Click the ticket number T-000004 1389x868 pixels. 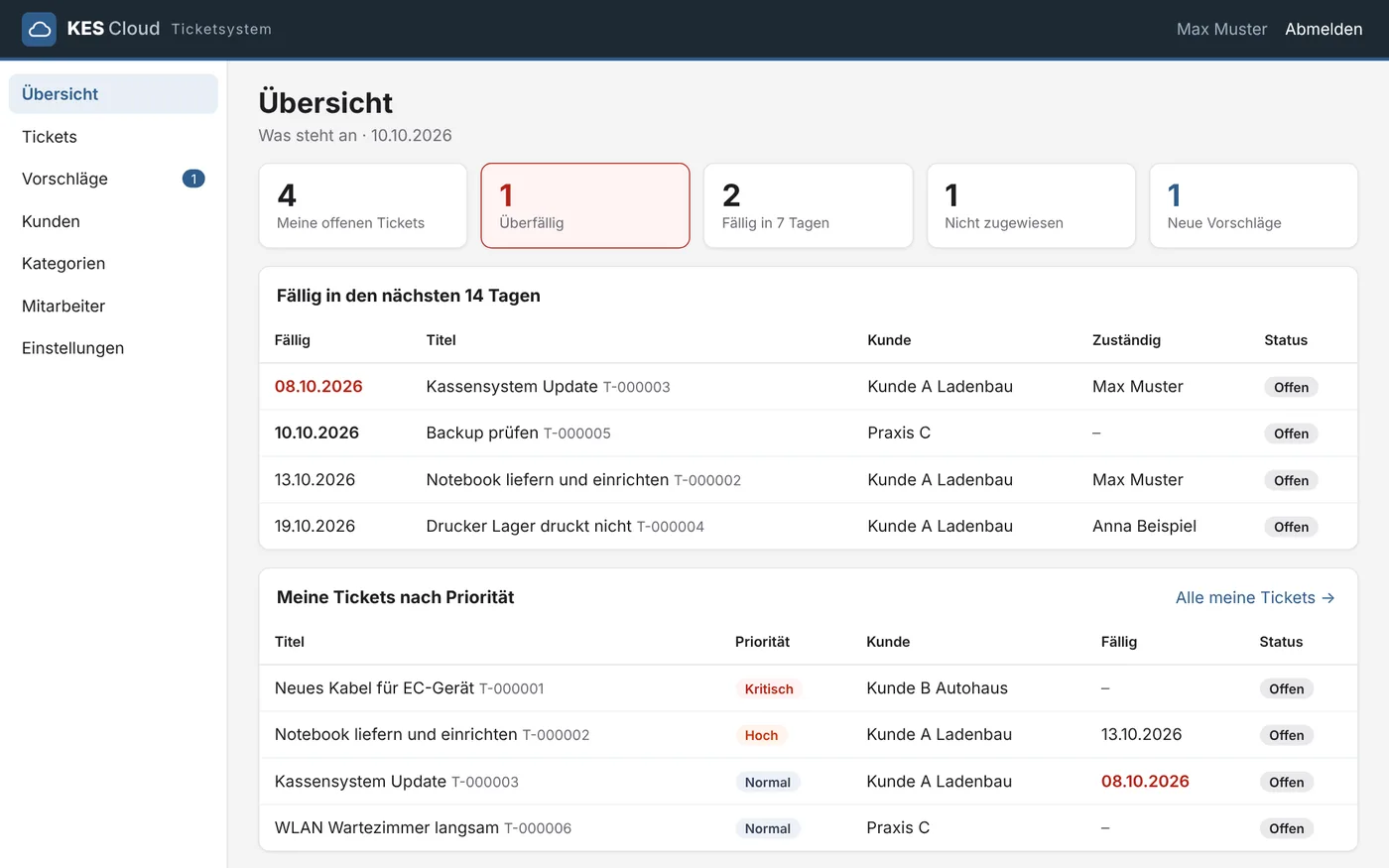coord(671,527)
